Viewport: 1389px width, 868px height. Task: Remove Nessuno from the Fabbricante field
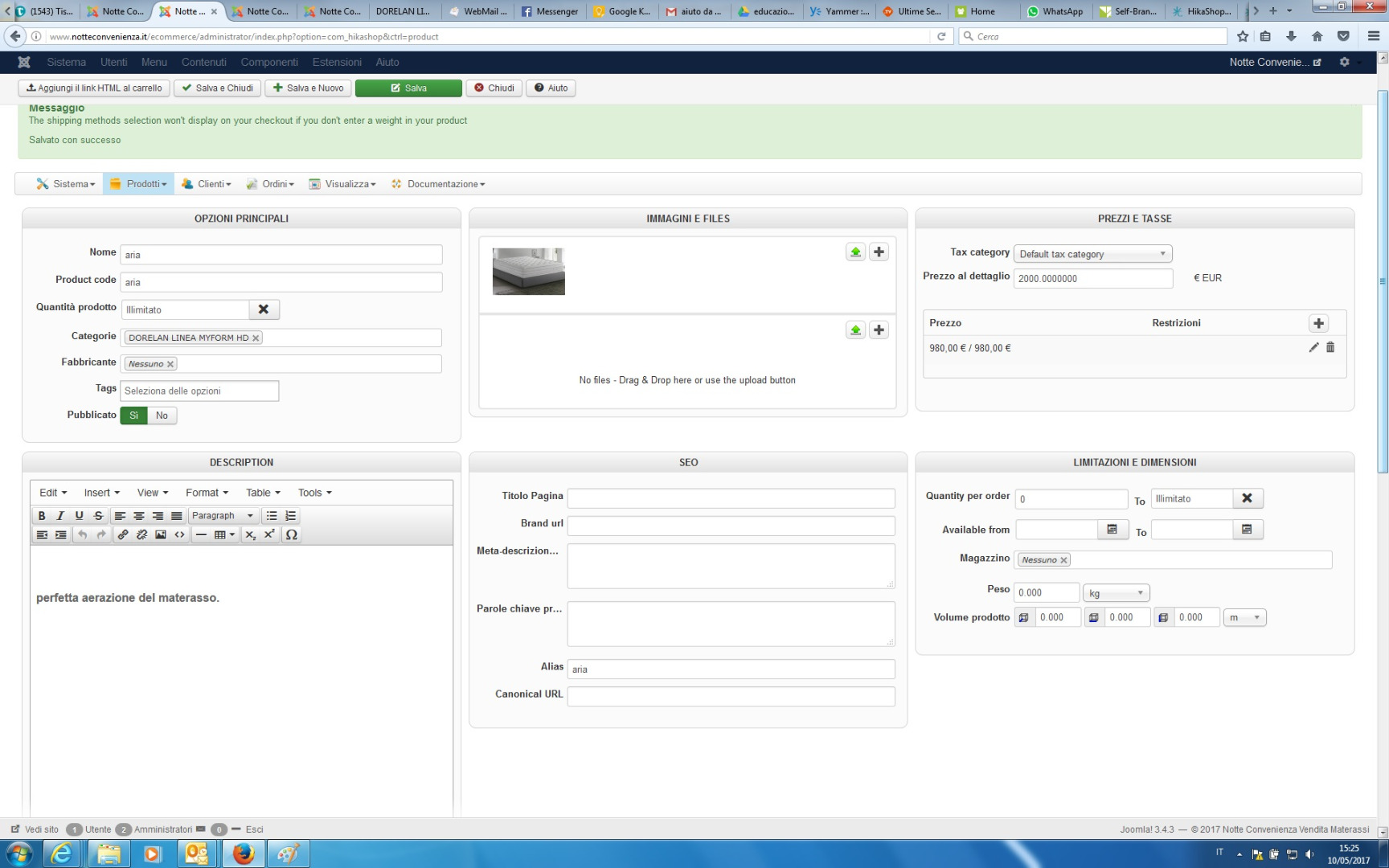(x=170, y=364)
